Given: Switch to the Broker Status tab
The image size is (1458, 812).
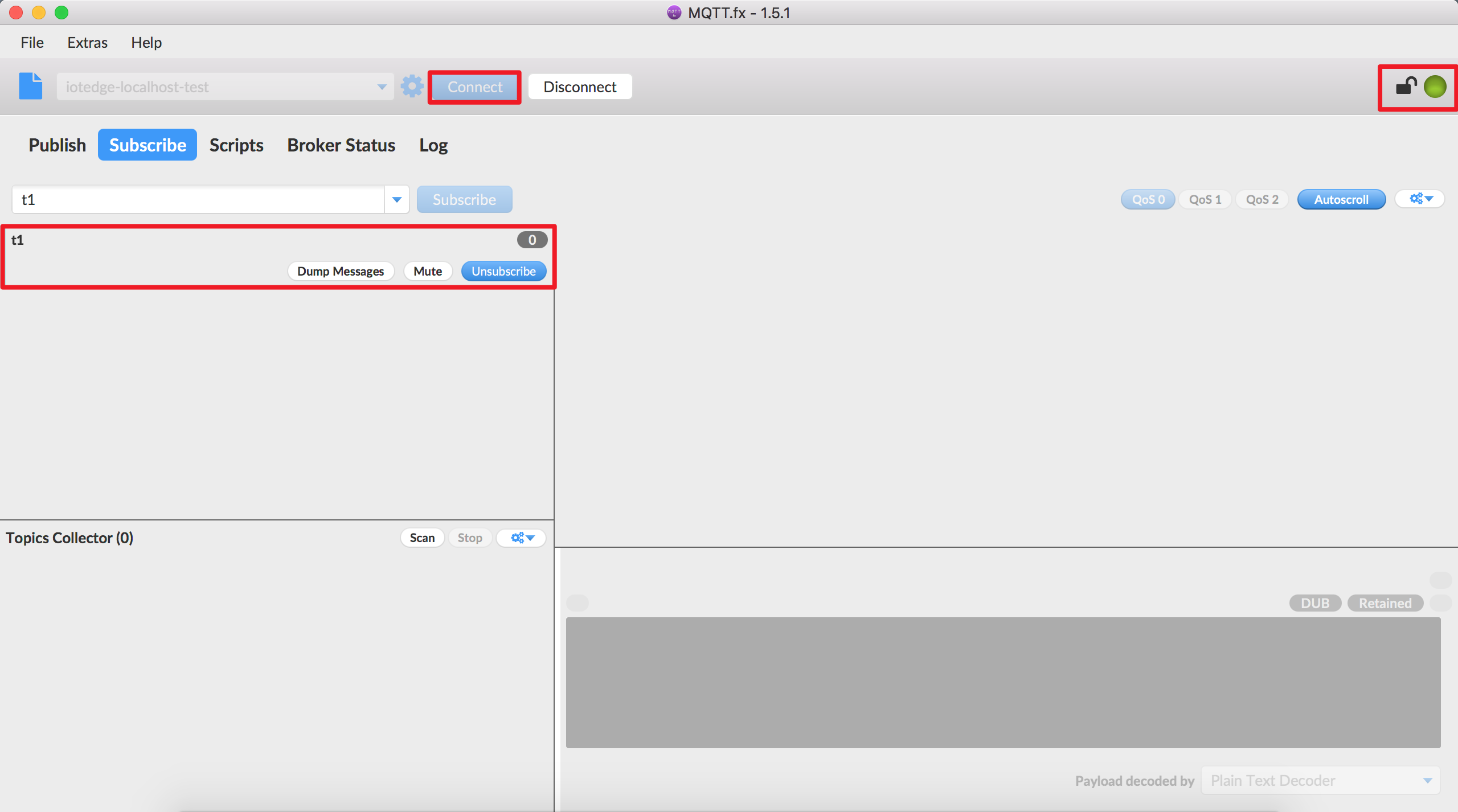Looking at the screenshot, I should 341,145.
